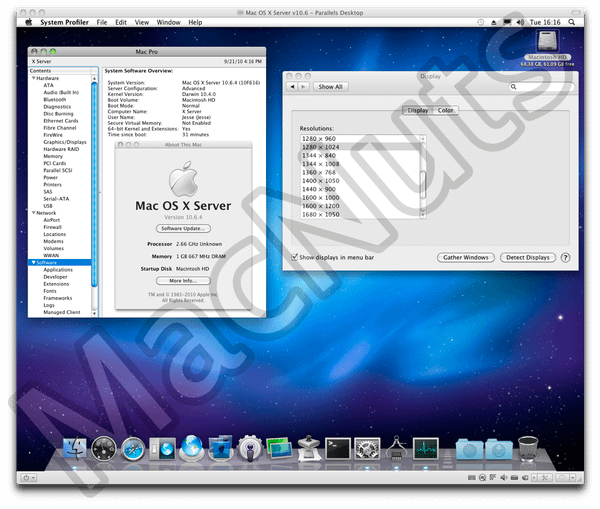Click Software Update button
600x509 pixels.
coord(183,228)
